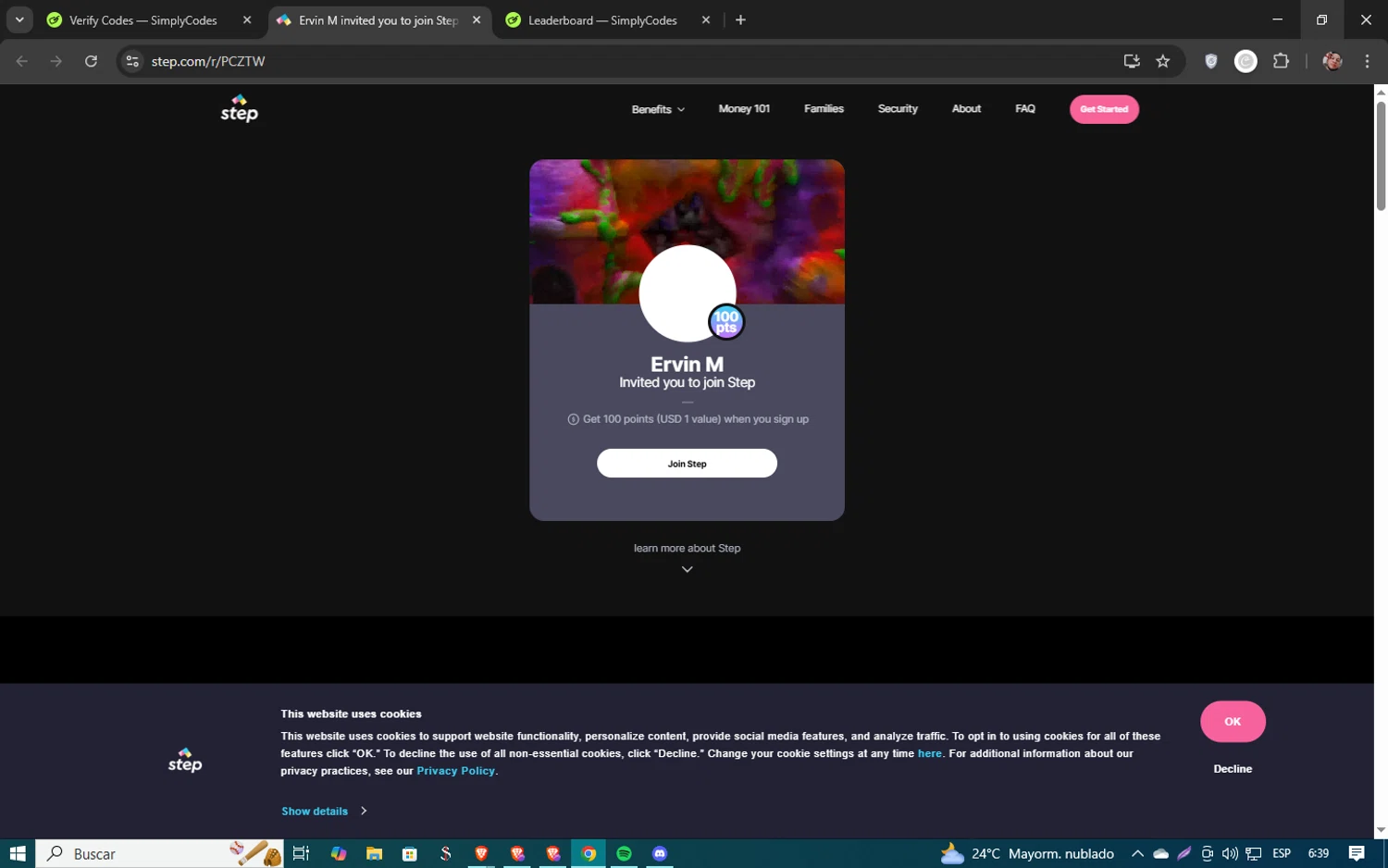Open the 'here' cookie settings link
Image resolution: width=1388 pixels, height=868 pixels.
pyautogui.click(x=930, y=753)
